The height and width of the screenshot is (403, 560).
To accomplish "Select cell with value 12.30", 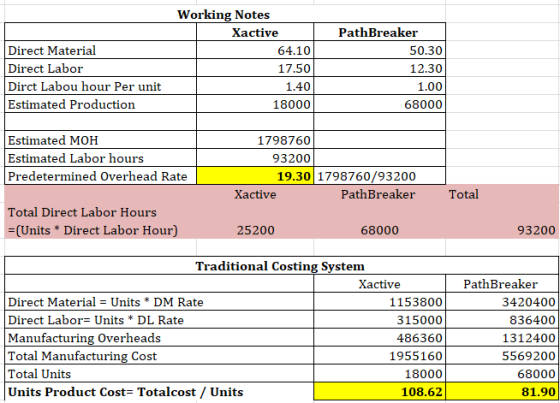I will pyautogui.click(x=379, y=68).
